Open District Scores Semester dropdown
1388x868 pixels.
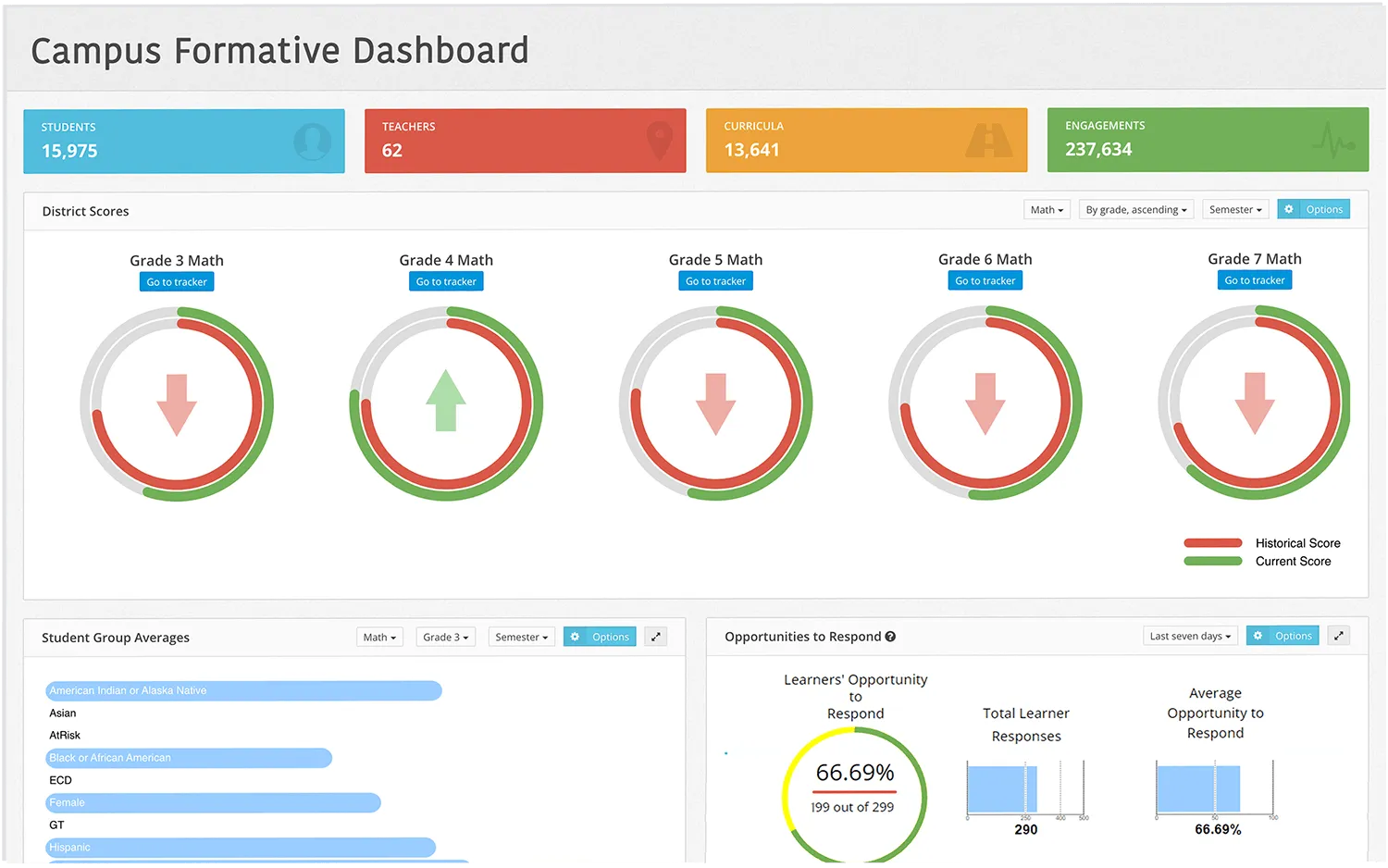click(x=1235, y=210)
